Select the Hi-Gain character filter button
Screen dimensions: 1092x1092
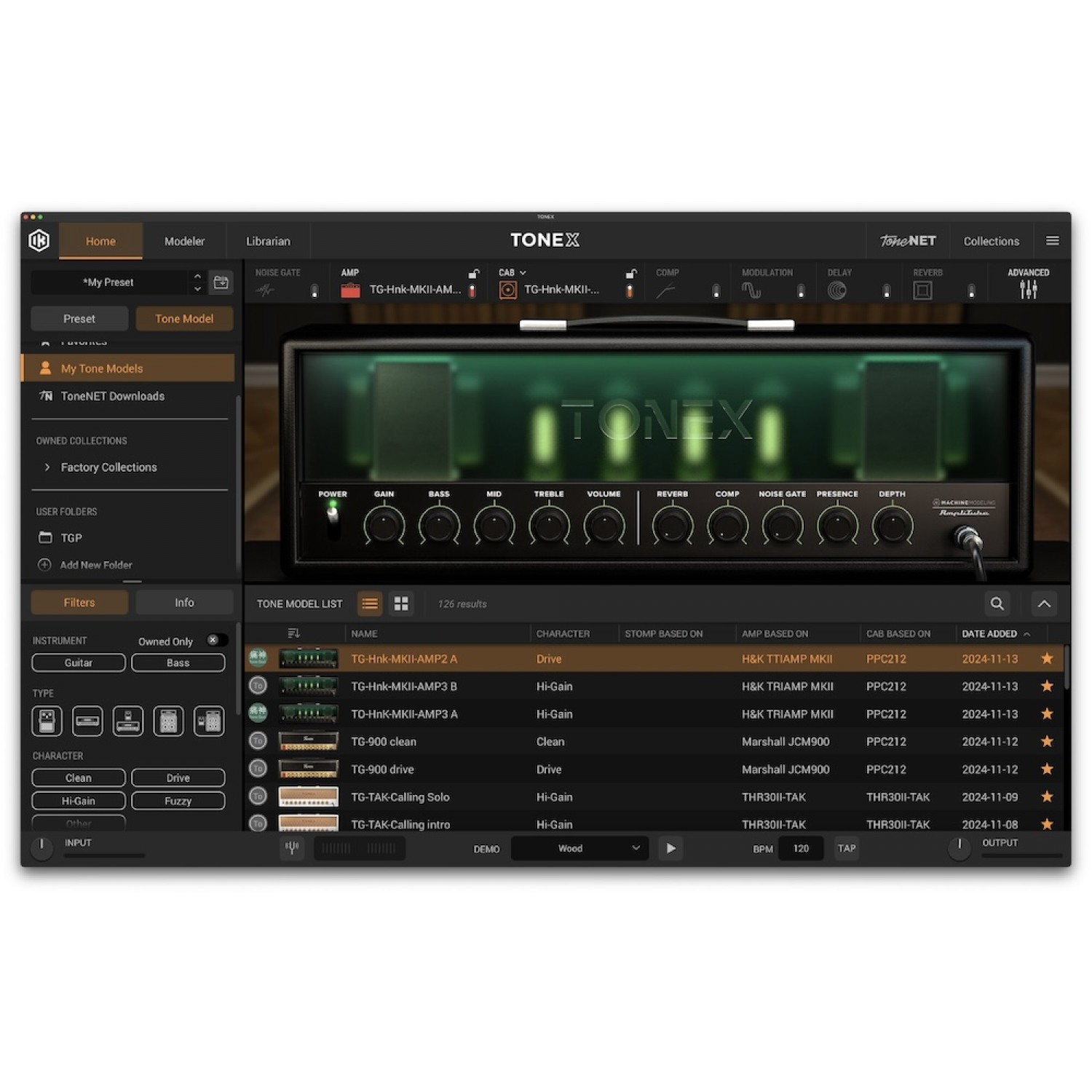(x=79, y=801)
